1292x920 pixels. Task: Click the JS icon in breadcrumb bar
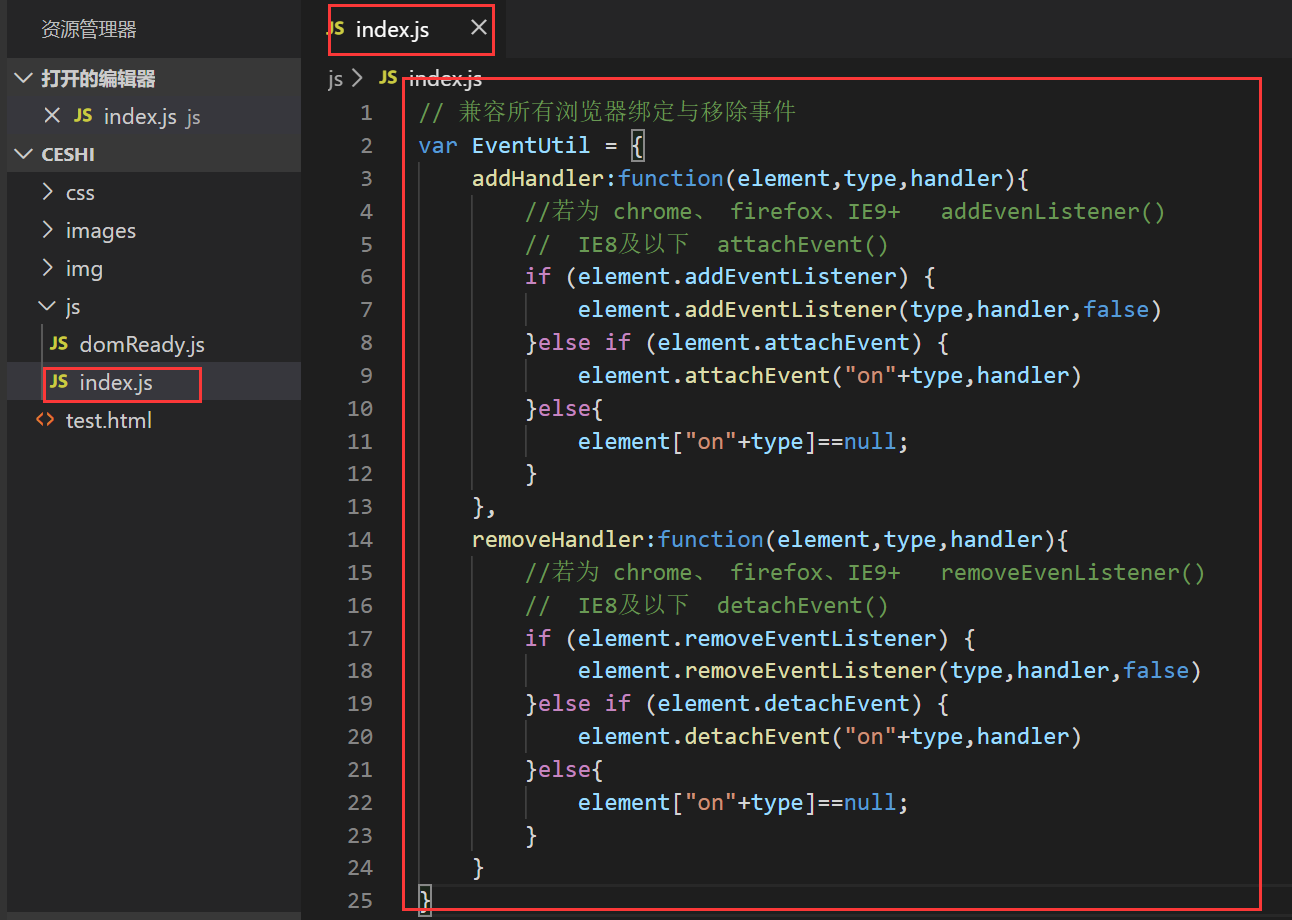click(388, 78)
